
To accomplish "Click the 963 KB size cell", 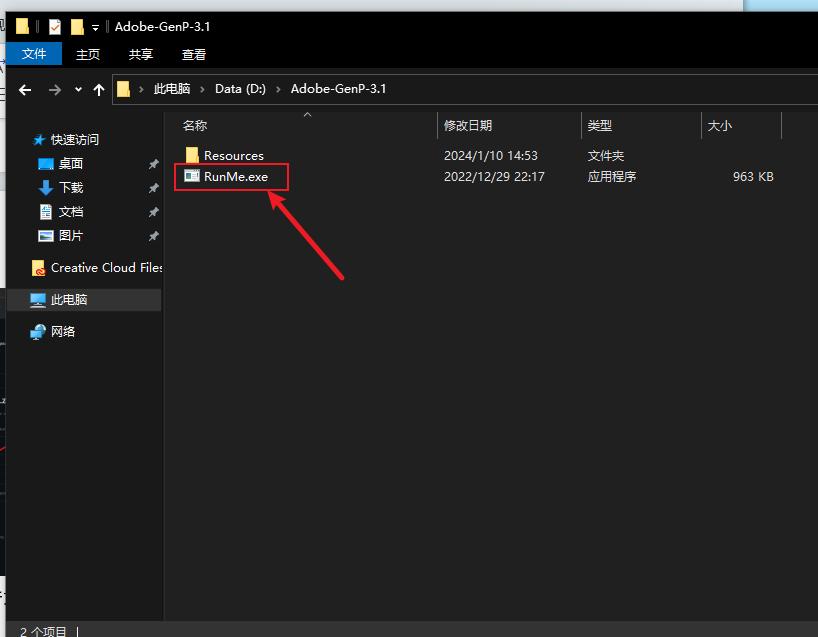I will [753, 176].
